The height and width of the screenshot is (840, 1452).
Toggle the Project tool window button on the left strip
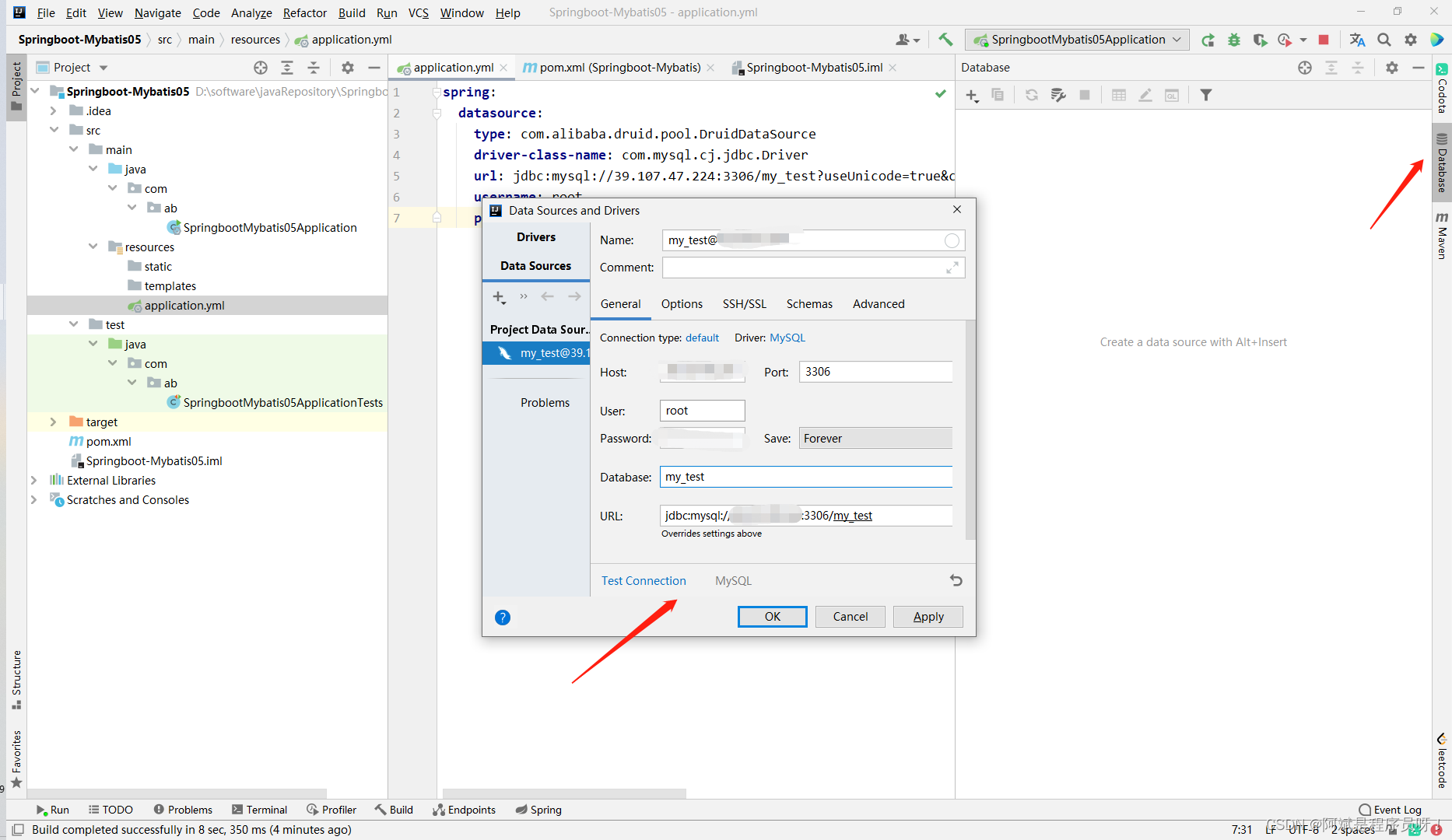pyautogui.click(x=16, y=87)
